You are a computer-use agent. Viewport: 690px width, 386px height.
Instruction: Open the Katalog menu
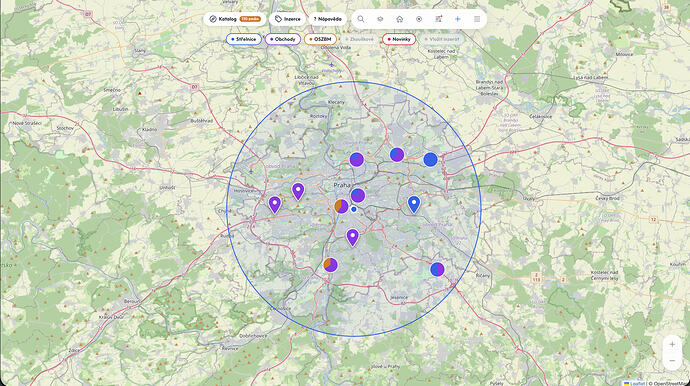[x=235, y=19]
